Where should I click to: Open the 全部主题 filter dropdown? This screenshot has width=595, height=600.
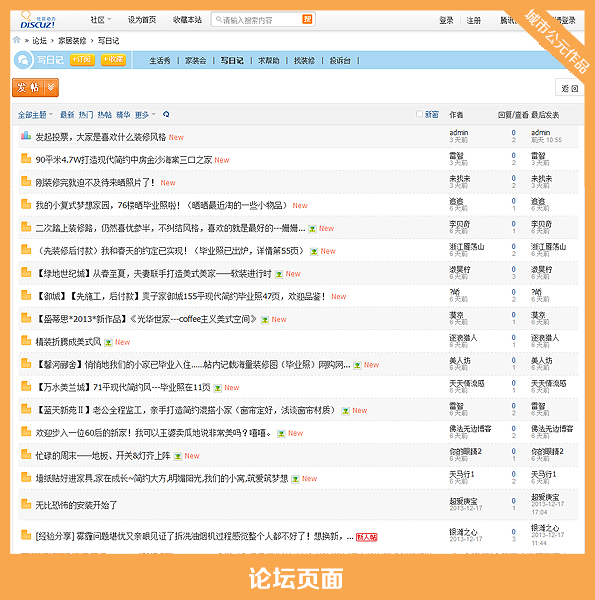pos(35,114)
